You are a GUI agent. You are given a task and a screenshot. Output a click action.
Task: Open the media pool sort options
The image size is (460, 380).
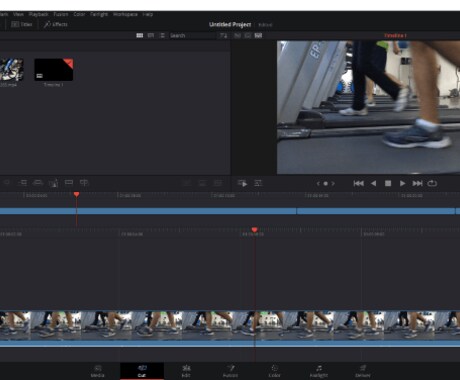click(x=223, y=35)
